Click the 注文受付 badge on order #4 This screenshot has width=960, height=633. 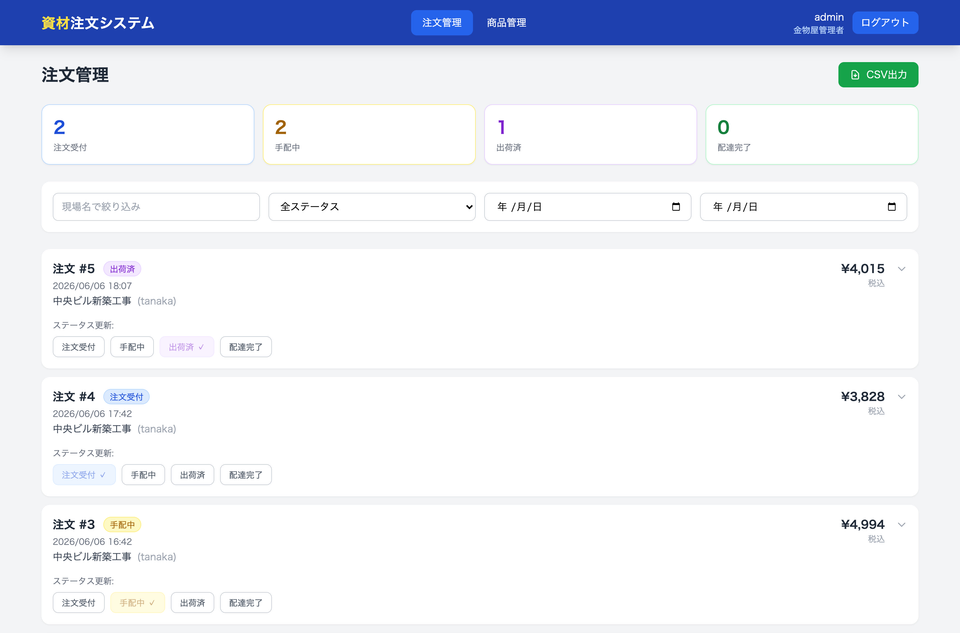coord(126,397)
